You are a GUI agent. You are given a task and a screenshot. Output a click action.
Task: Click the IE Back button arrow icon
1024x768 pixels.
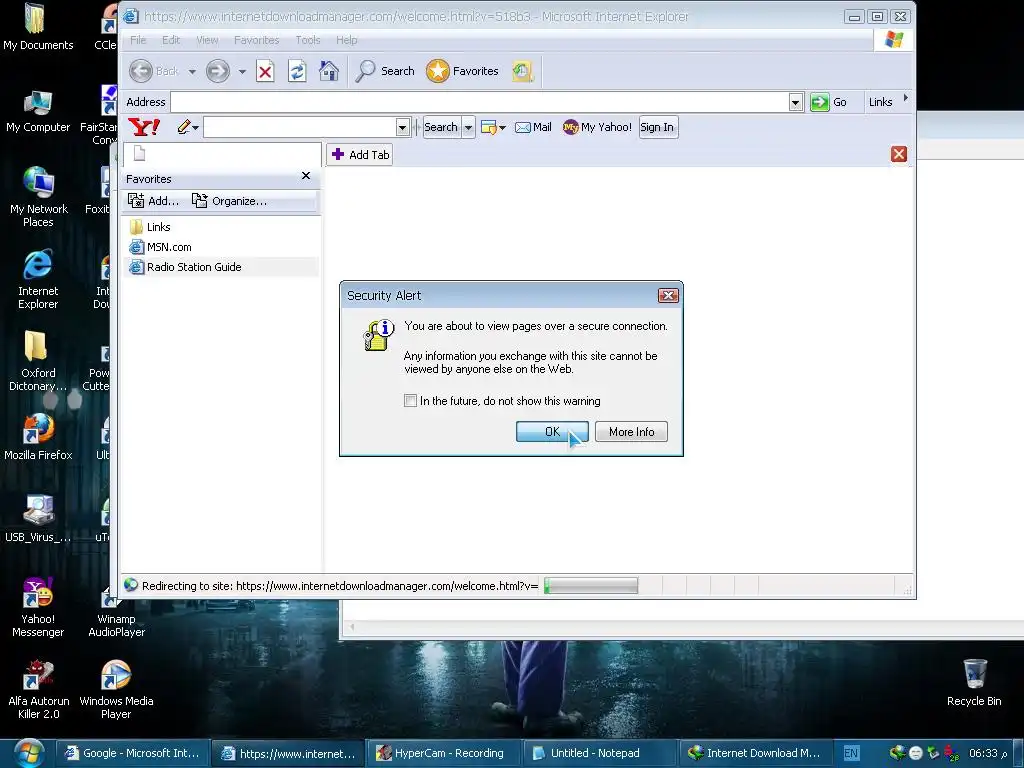coord(140,71)
